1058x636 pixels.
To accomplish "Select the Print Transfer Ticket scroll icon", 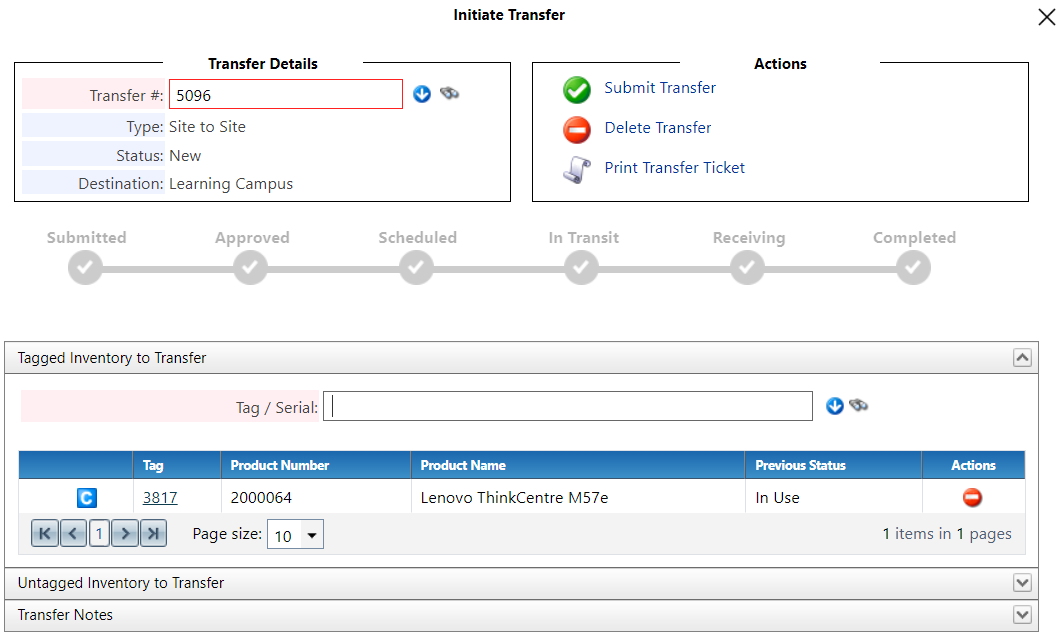I will pyautogui.click(x=577, y=167).
